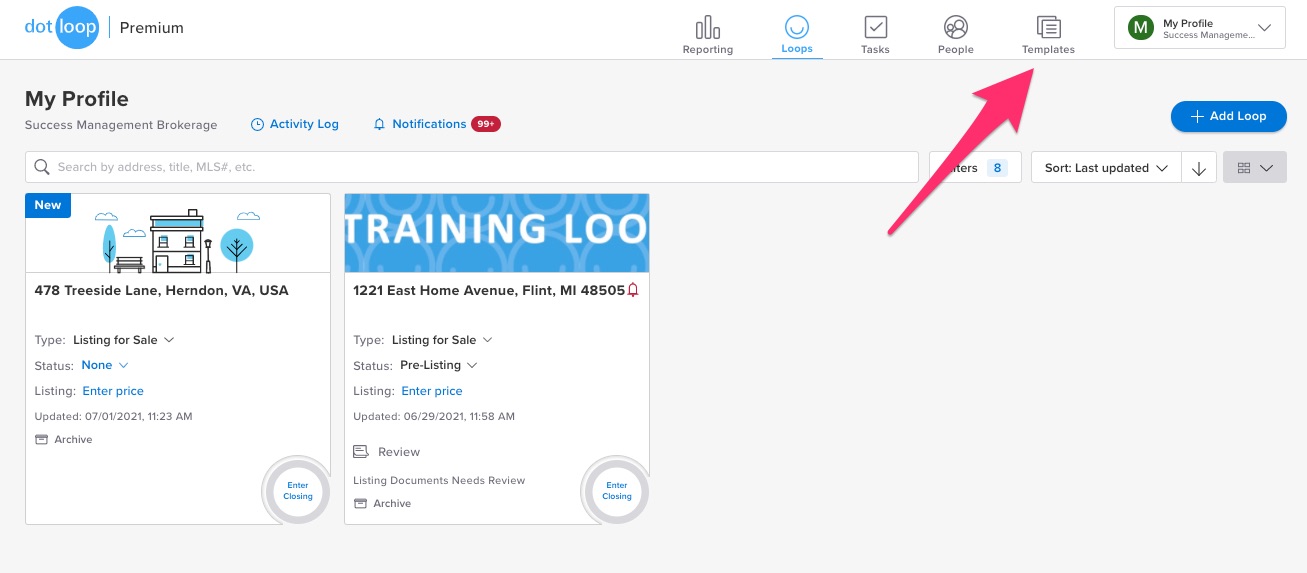Open the Templates icon
The height and width of the screenshot is (573, 1307).
[x=1048, y=28]
